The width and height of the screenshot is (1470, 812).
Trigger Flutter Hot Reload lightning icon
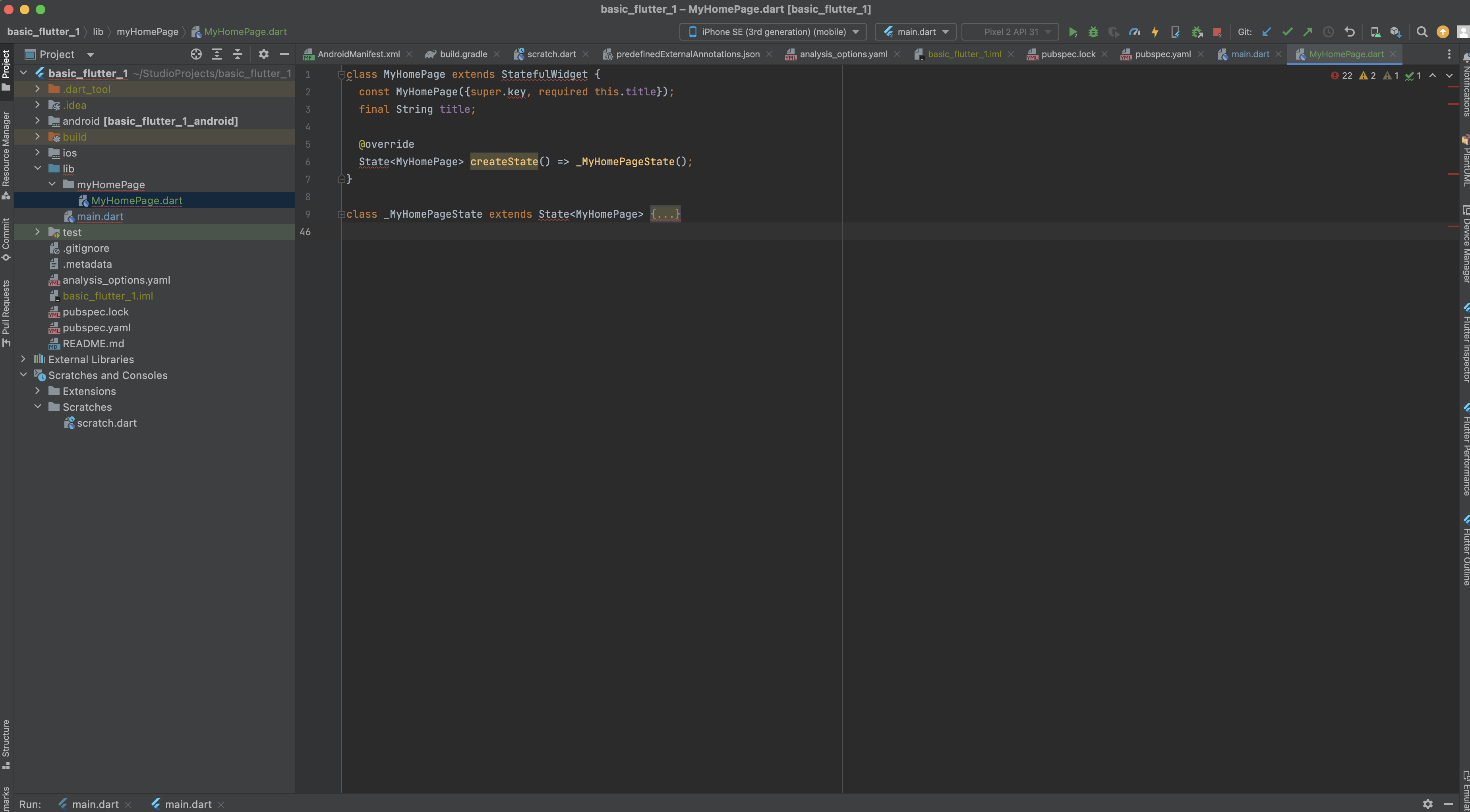coord(1155,32)
